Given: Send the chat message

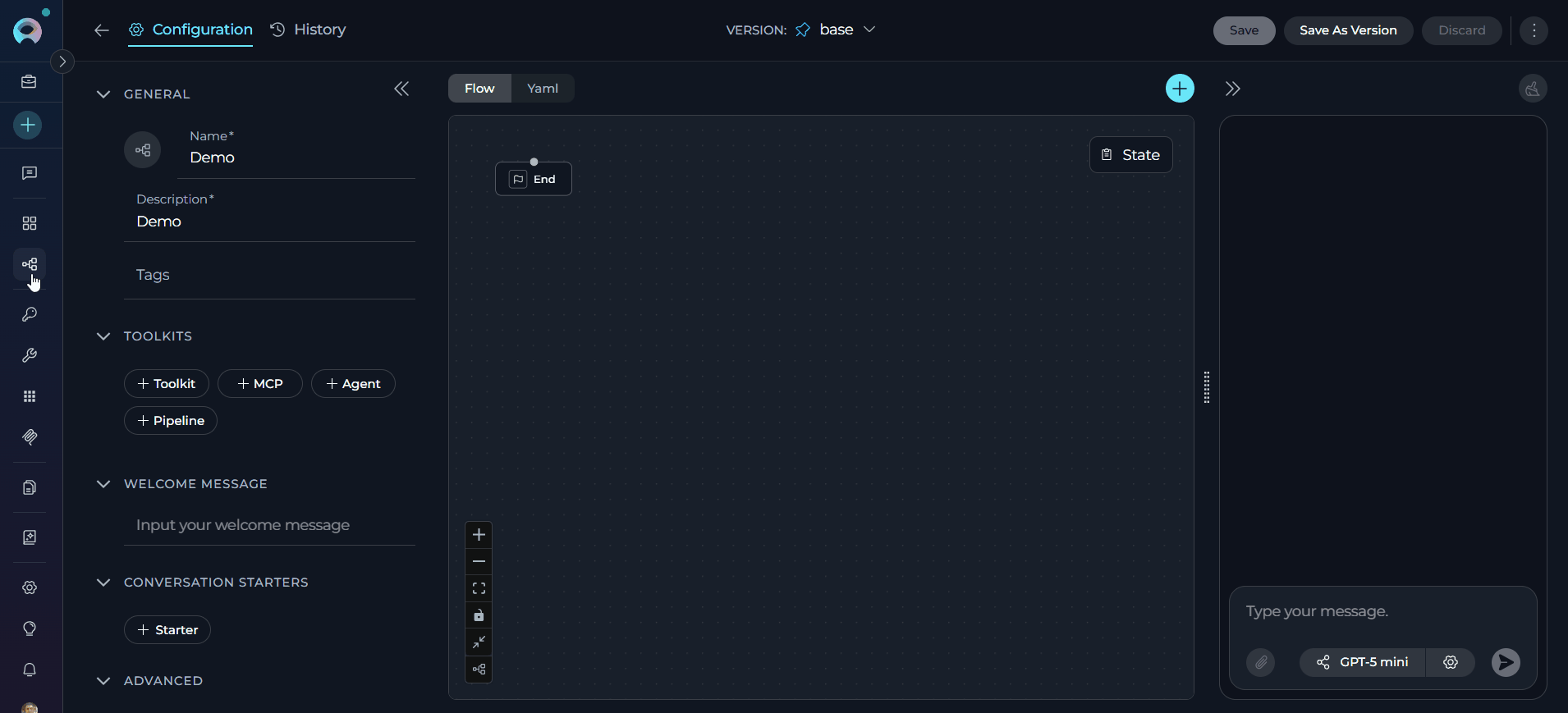Looking at the screenshot, I should click(x=1506, y=662).
